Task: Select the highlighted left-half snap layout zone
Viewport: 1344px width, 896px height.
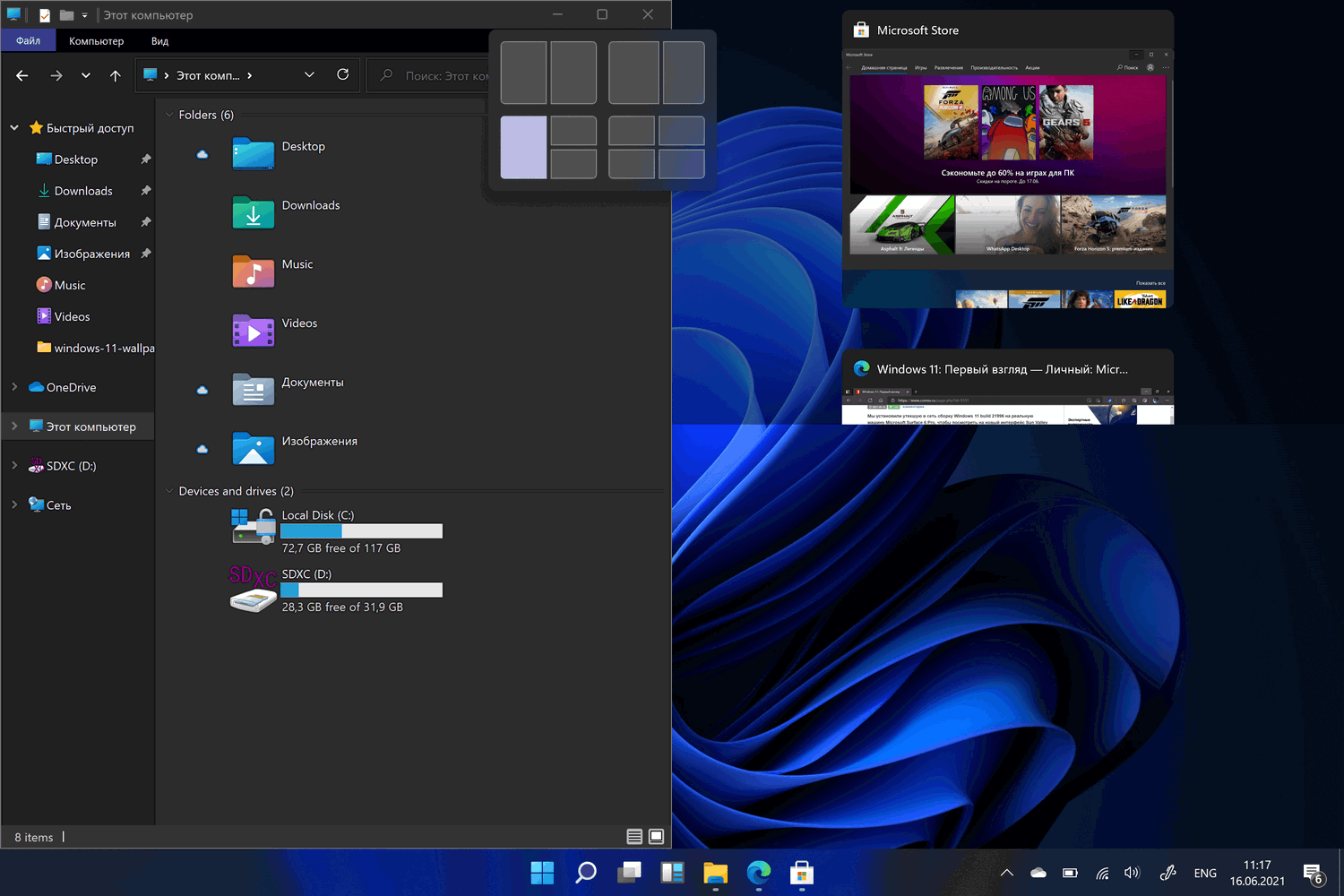Action: 523,147
